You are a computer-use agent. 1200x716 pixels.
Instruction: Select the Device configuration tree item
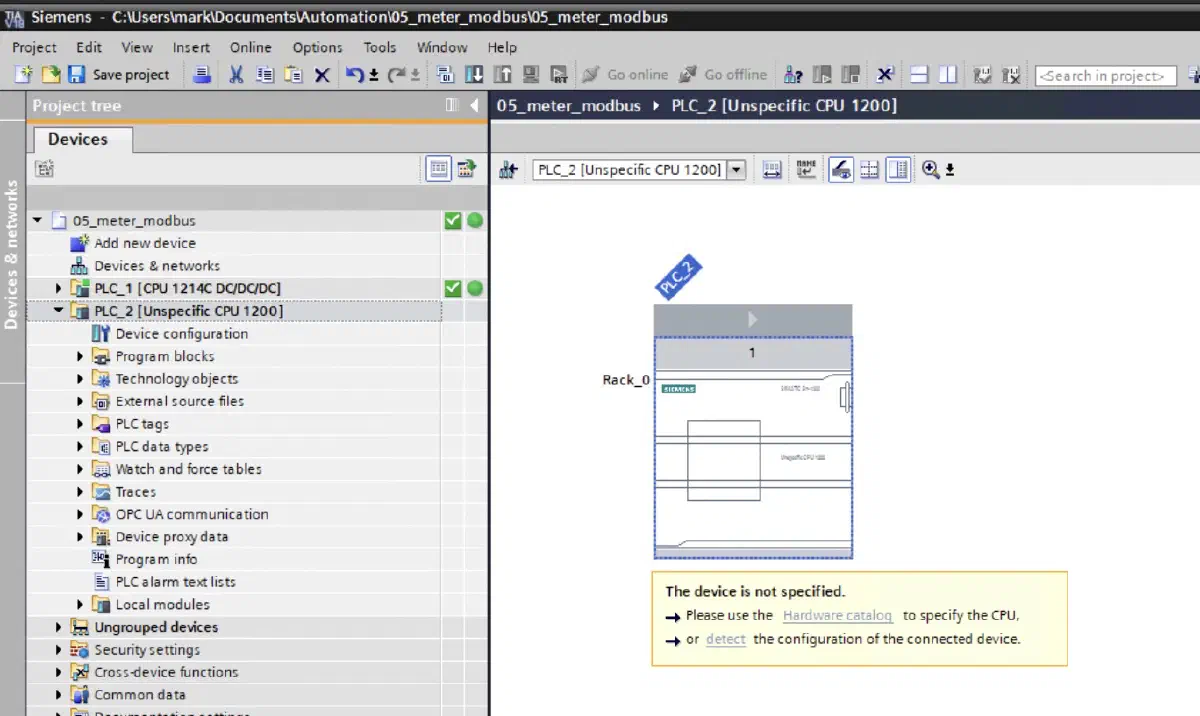tap(181, 334)
